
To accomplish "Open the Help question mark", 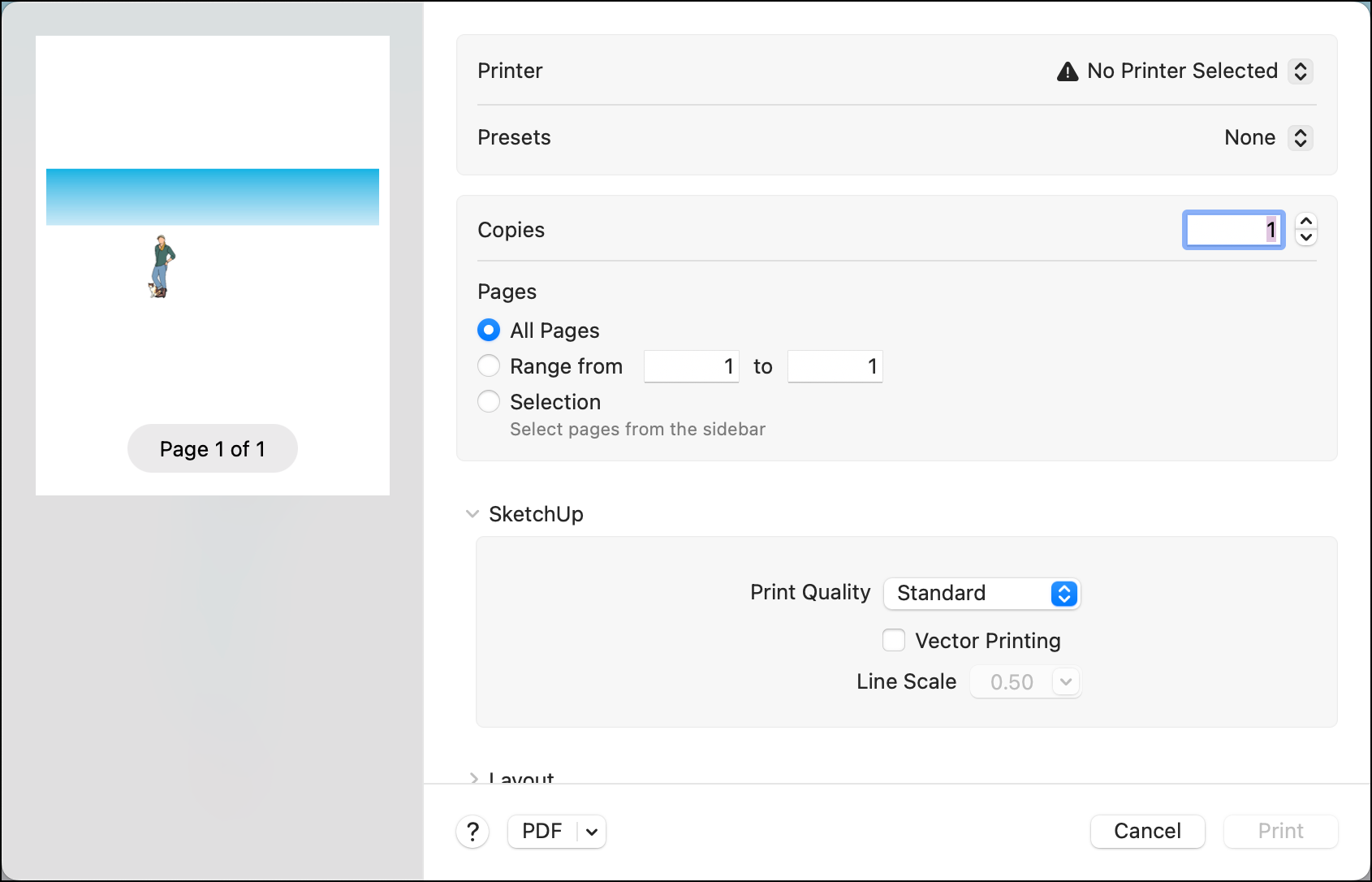I will click(473, 832).
